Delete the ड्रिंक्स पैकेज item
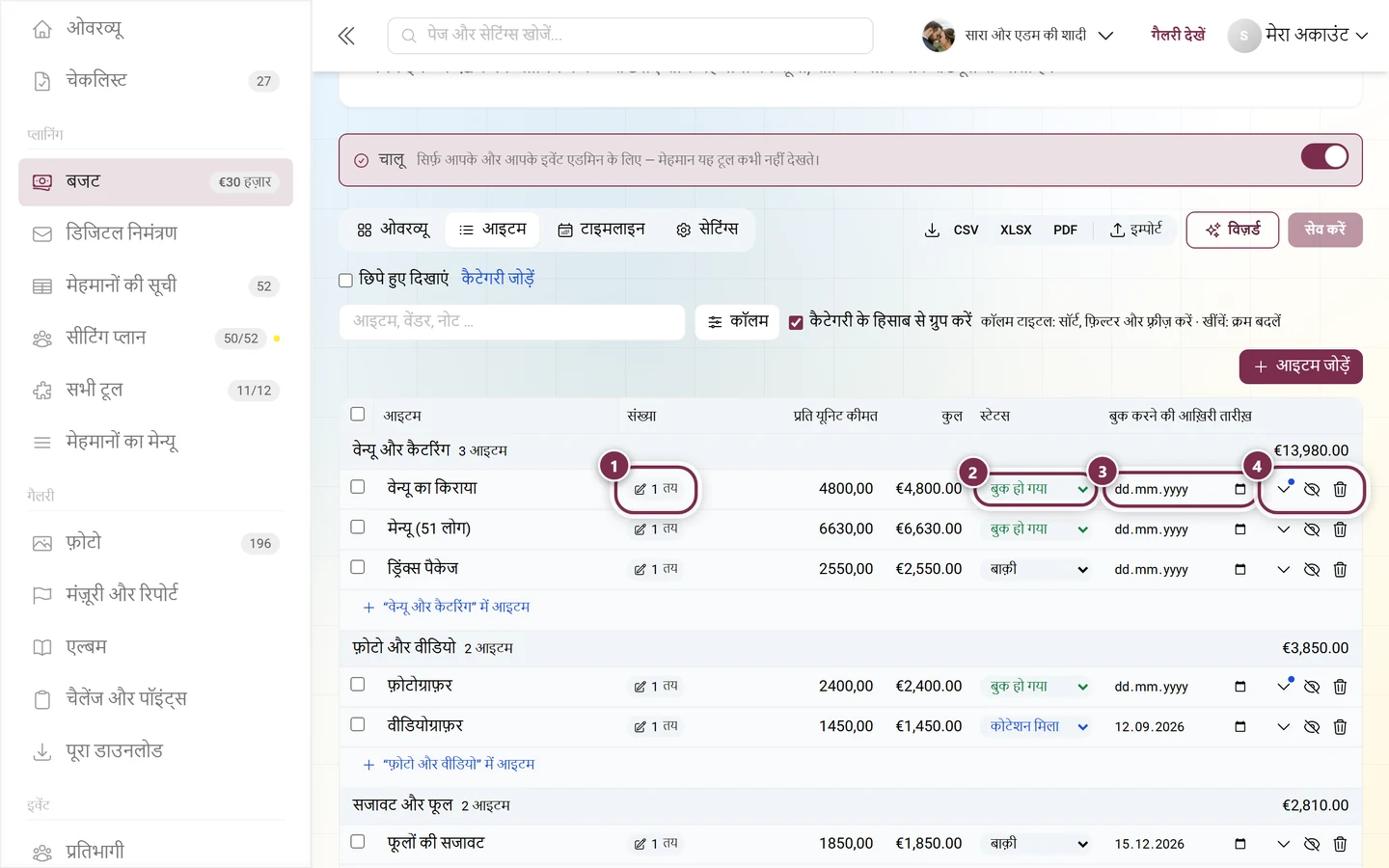 pyautogui.click(x=1340, y=570)
